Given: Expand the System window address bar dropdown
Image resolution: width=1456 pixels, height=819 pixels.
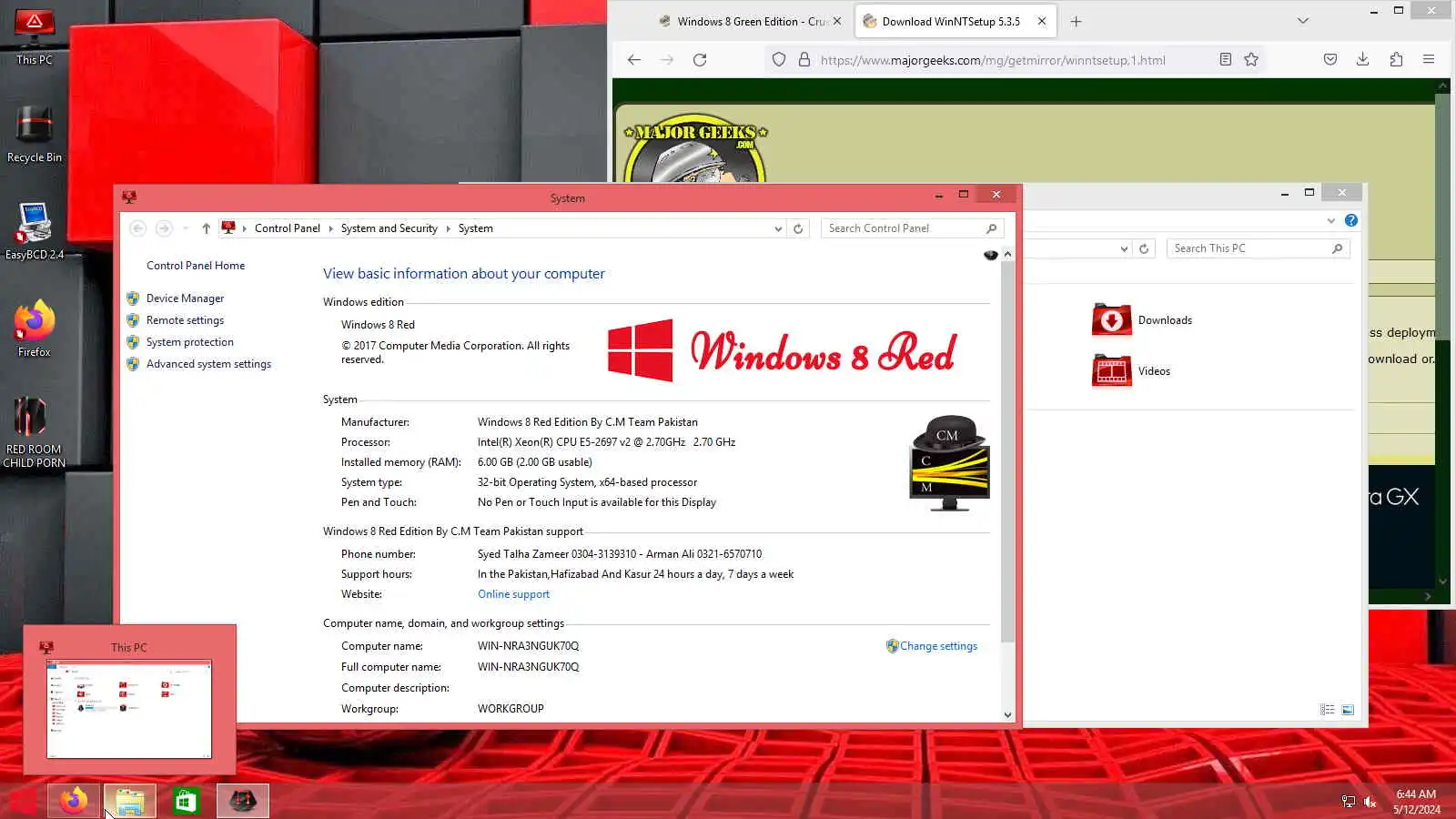Looking at the screenshot, I should (778, 228).
